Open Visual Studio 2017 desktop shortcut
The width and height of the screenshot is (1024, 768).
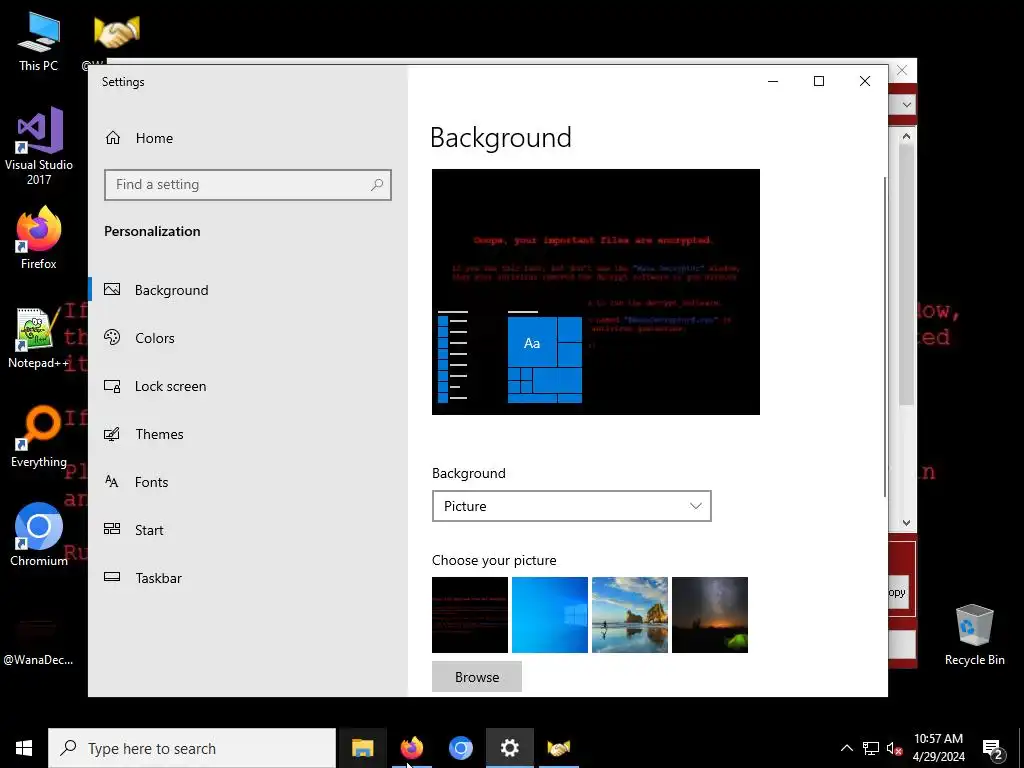point(39,146)
